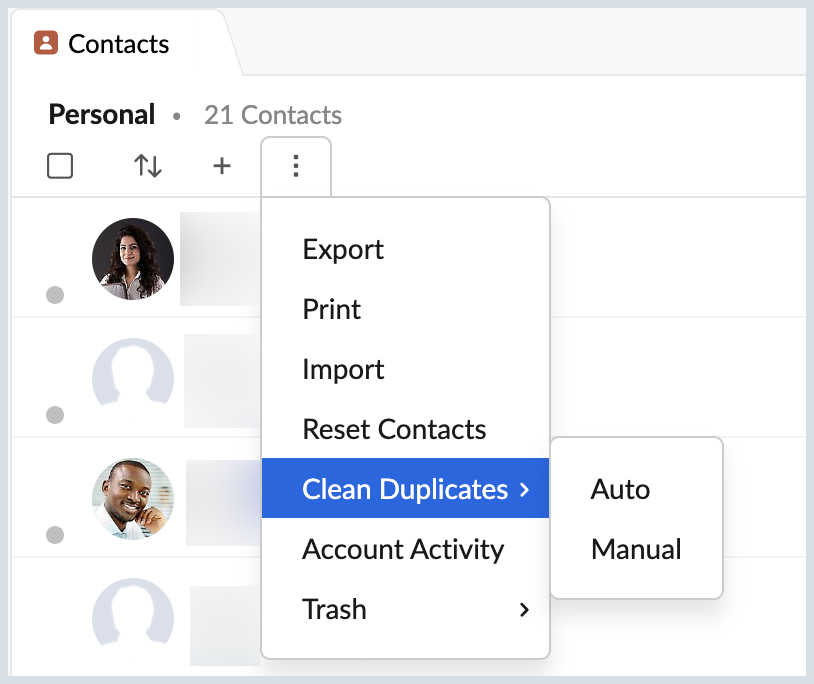Tick the select all contacts checkbox
The image size is (814, 684).
[x=60, y=166]
